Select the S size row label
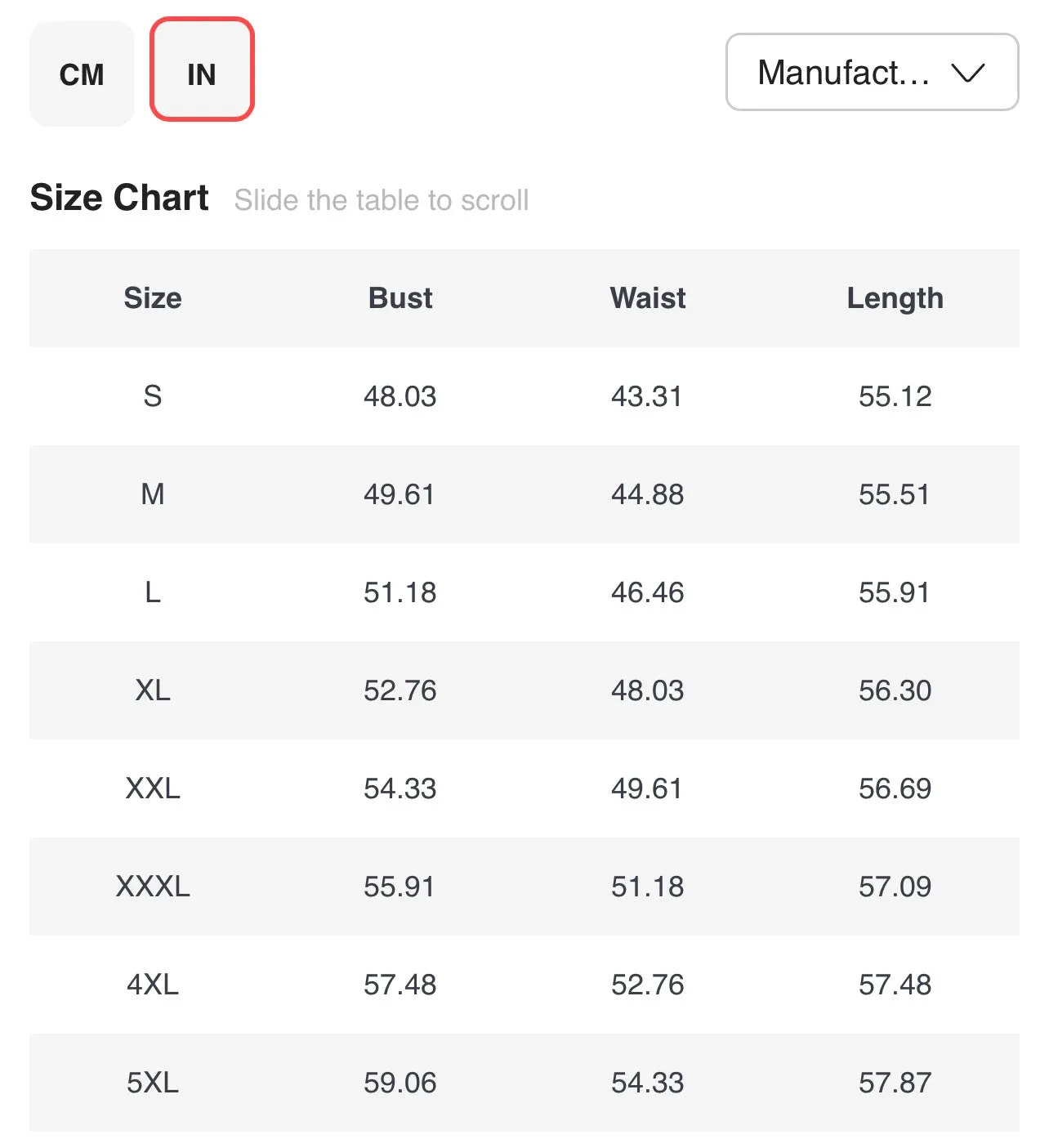Viewport: 1049px width, 1148px height. click(x=153, y=396)
